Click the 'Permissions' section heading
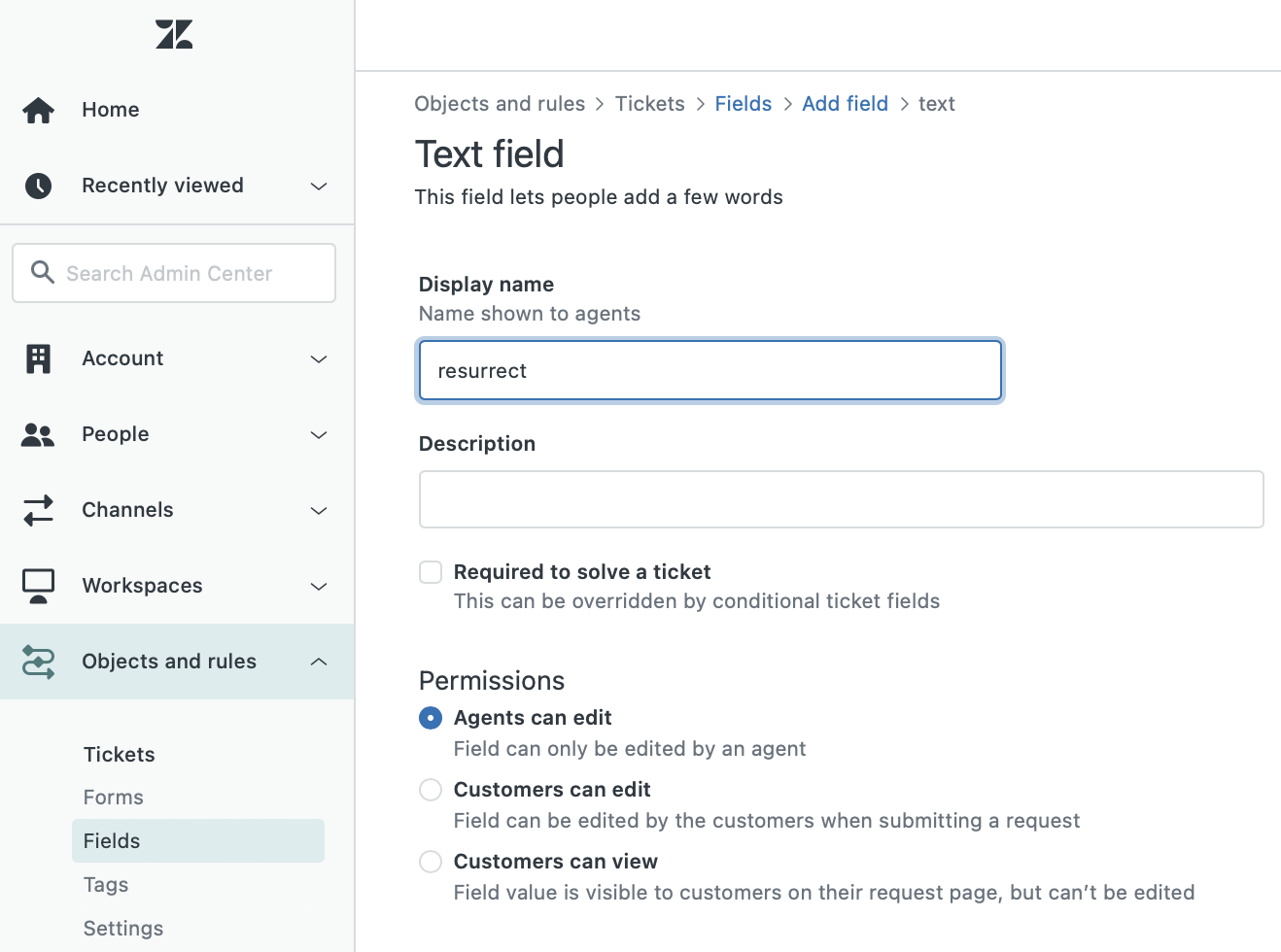Image resolution: width=1281 pixels, height=952 pixels. [492, 681]
